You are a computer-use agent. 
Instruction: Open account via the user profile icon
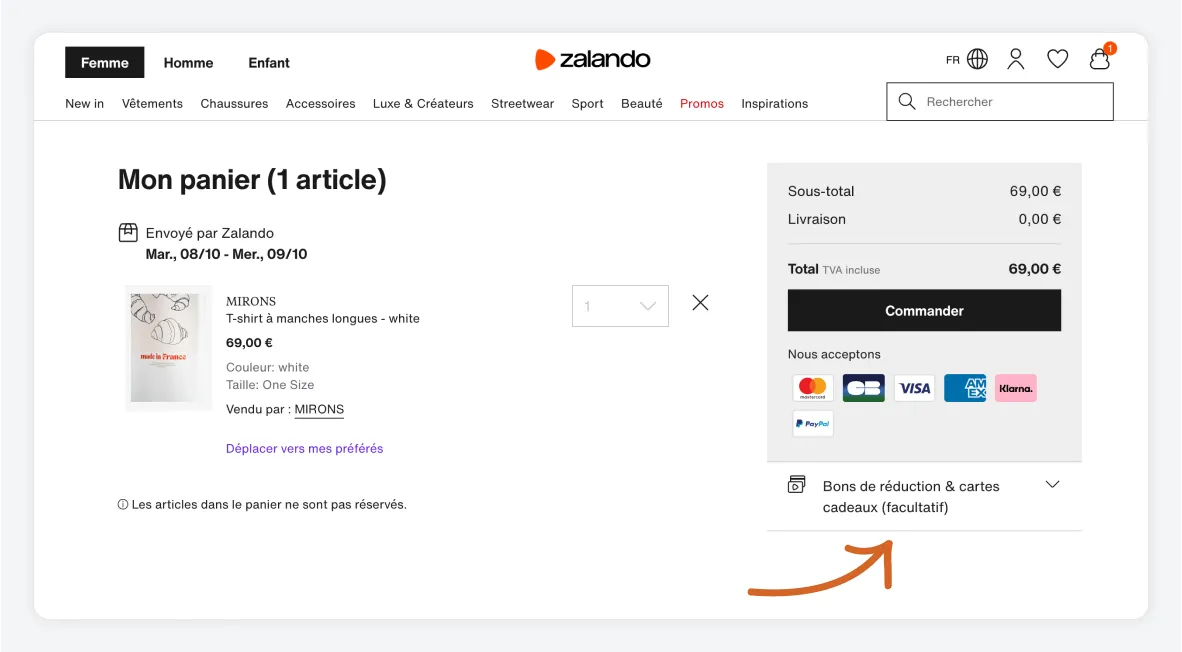tap(1016, 60)
